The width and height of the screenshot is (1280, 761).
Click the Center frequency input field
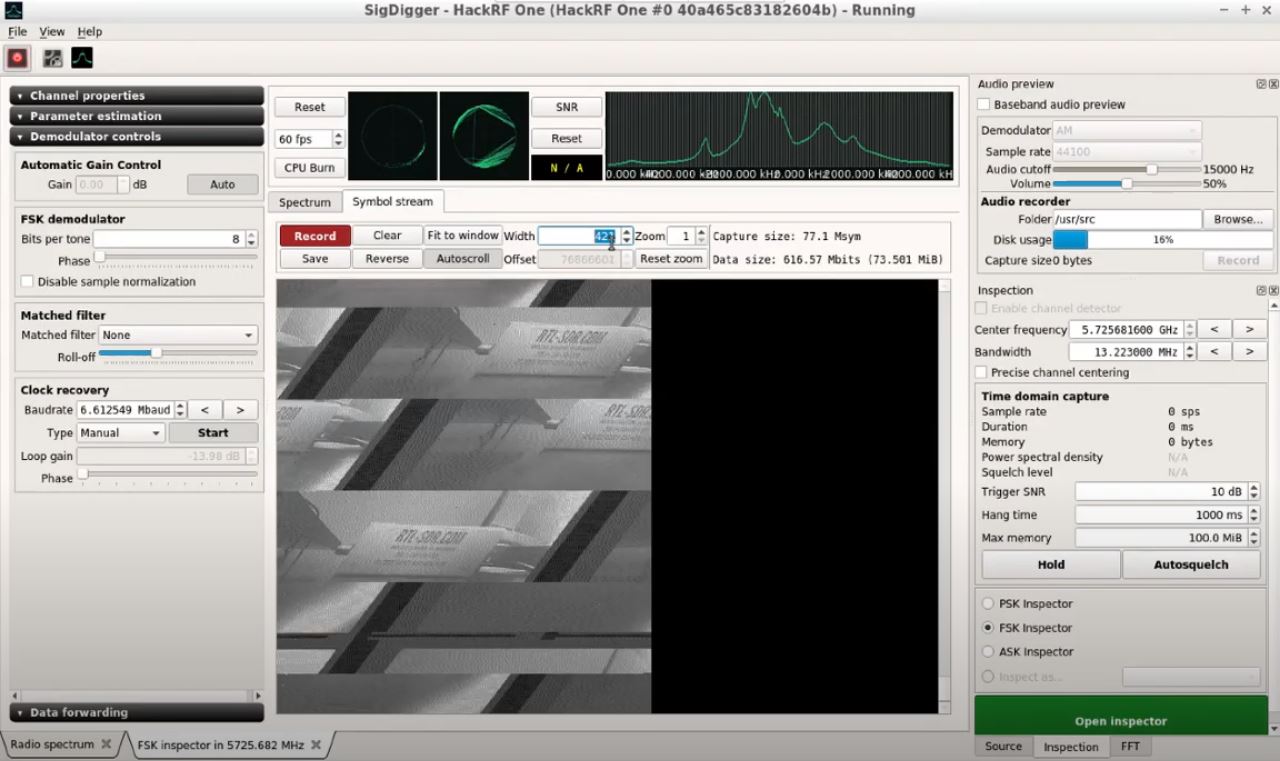tap(1126, 330)
